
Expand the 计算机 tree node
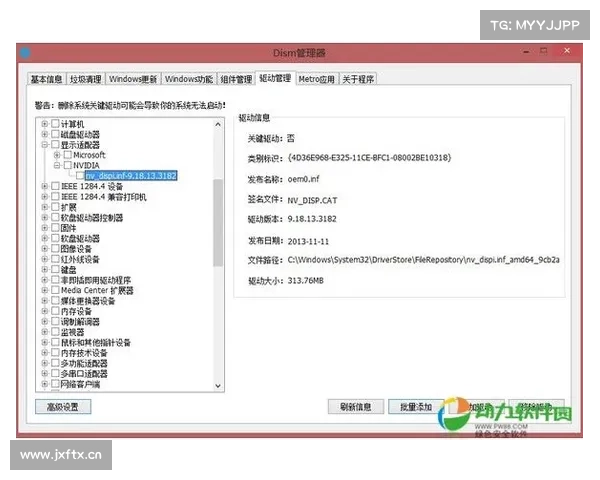[45, 124]
